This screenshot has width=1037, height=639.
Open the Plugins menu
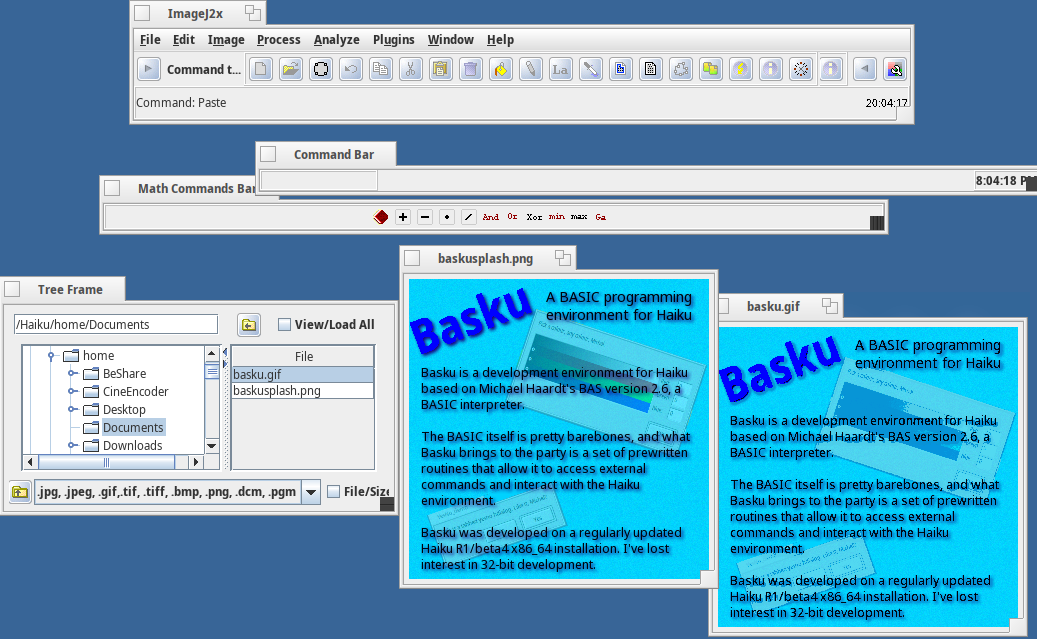click(394, 40)
